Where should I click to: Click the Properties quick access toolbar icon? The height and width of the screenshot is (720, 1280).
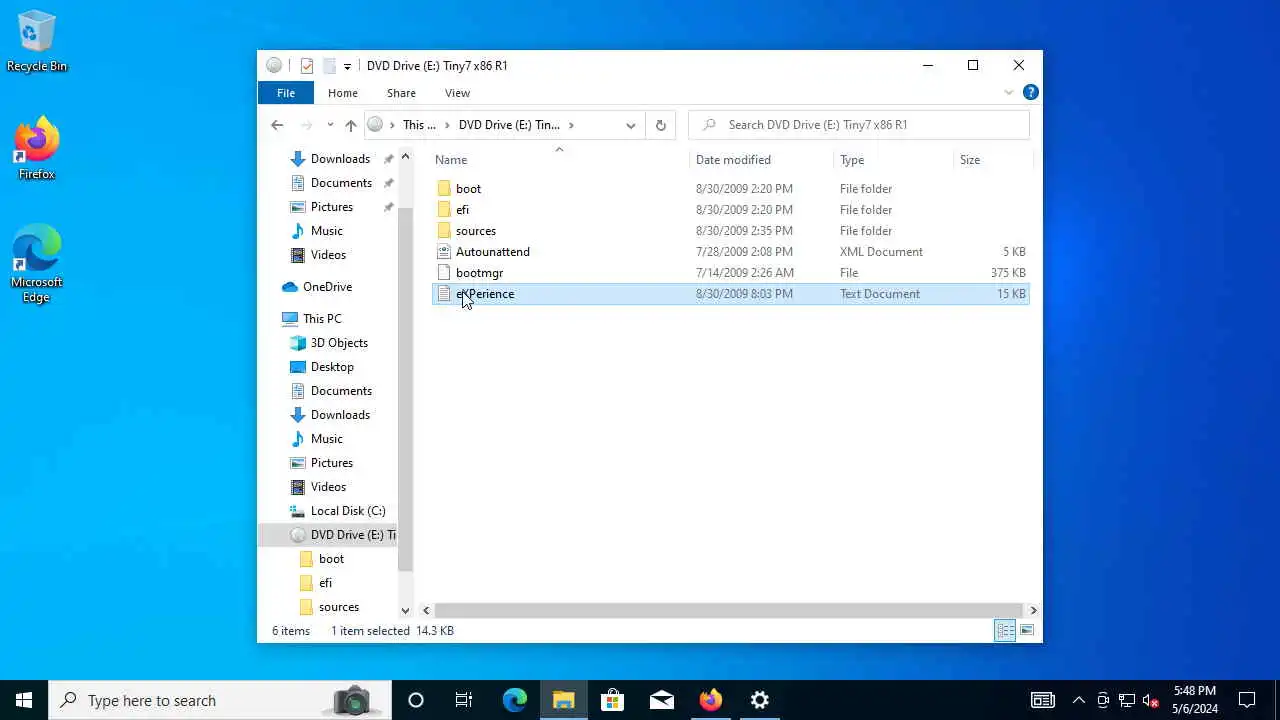tap(307, 66)
